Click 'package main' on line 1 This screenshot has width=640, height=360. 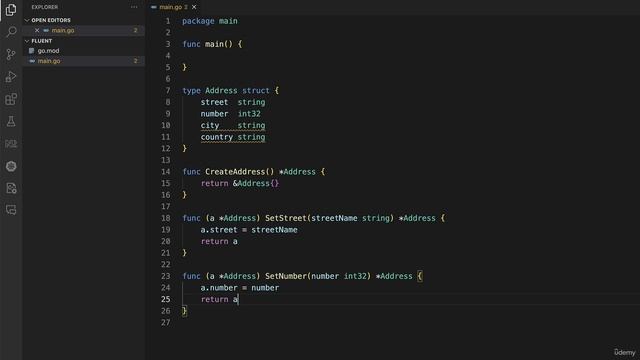(x=210, y=21)
